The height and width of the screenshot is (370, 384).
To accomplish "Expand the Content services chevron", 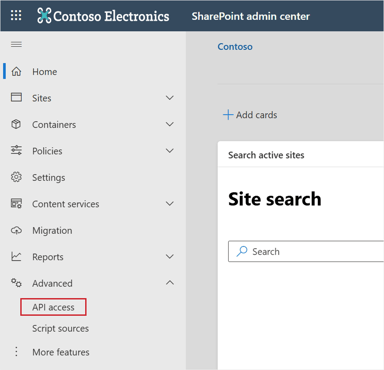I will coord(170,203).
